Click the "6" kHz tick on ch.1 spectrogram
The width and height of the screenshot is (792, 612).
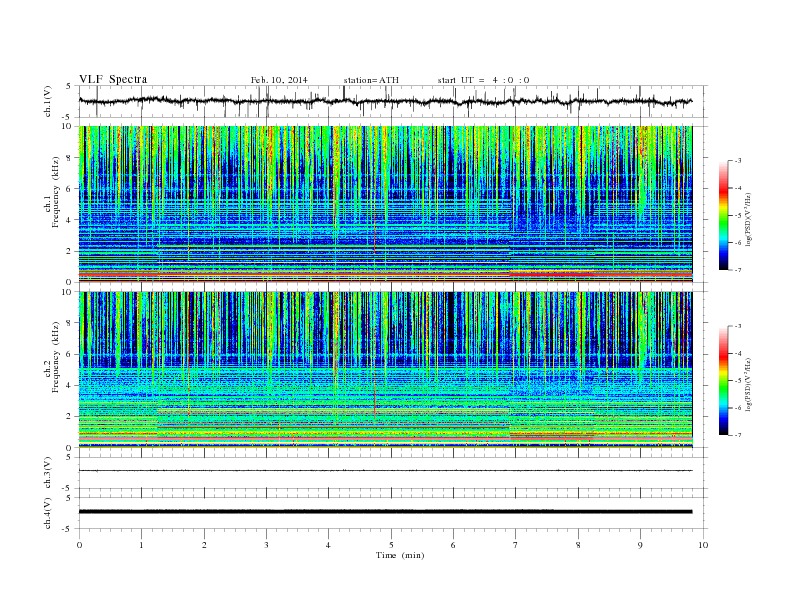pyautogui.click(x=68, y=189)
